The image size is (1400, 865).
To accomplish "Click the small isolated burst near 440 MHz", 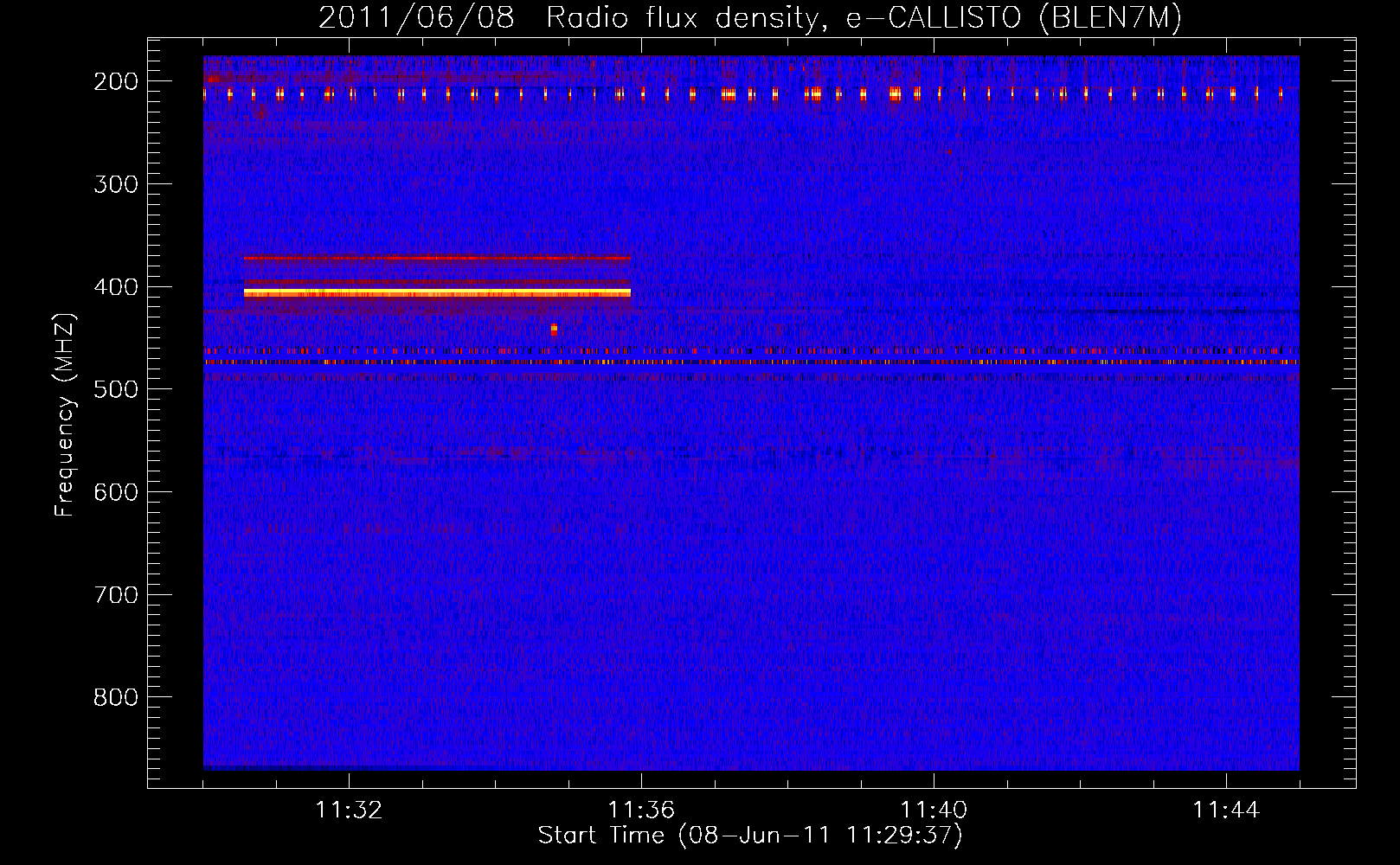I will coord(554,329).
